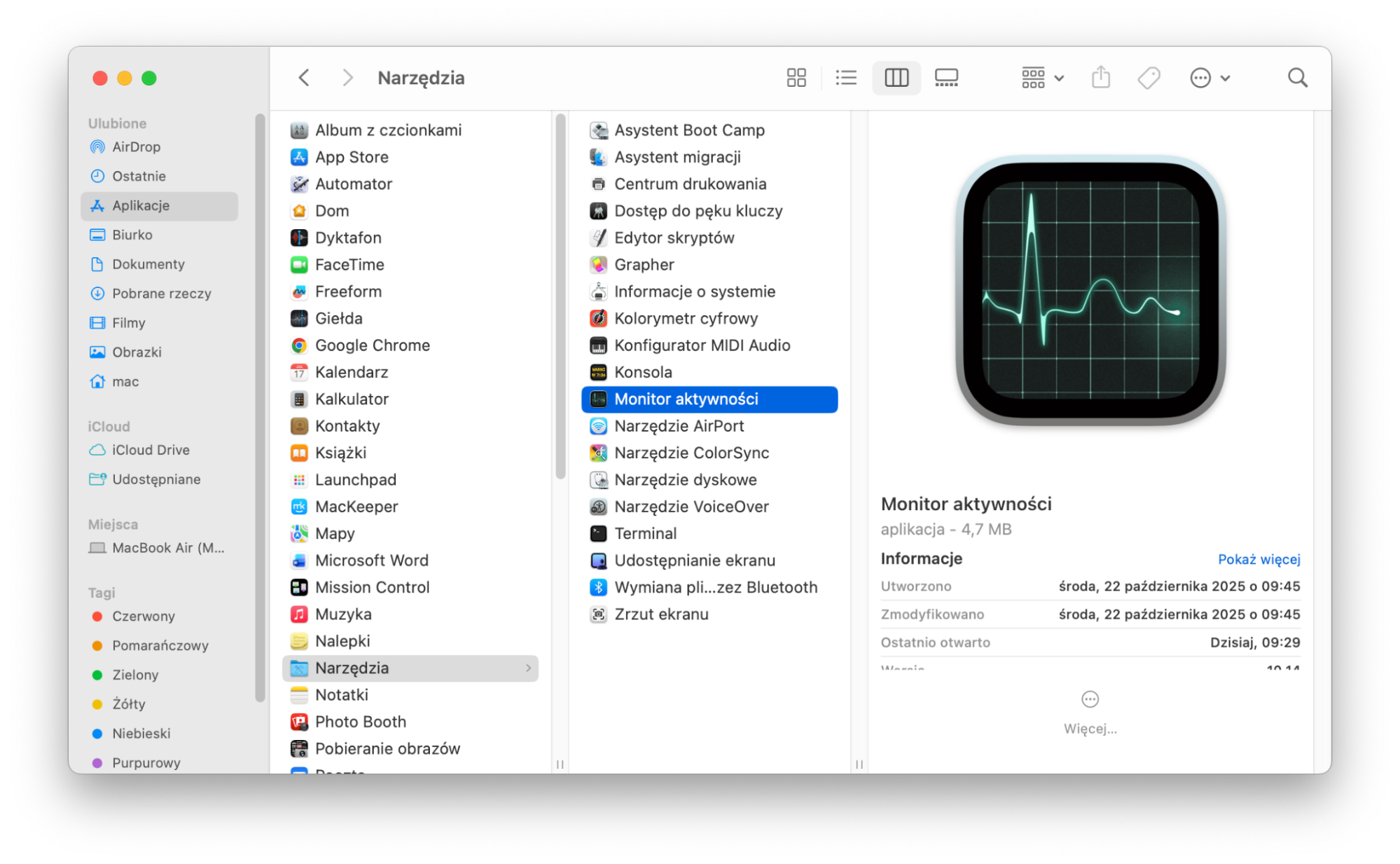Open iCloud Drive in sidebar
This screenshot has height=864, width=1400.
click(160, 450)
